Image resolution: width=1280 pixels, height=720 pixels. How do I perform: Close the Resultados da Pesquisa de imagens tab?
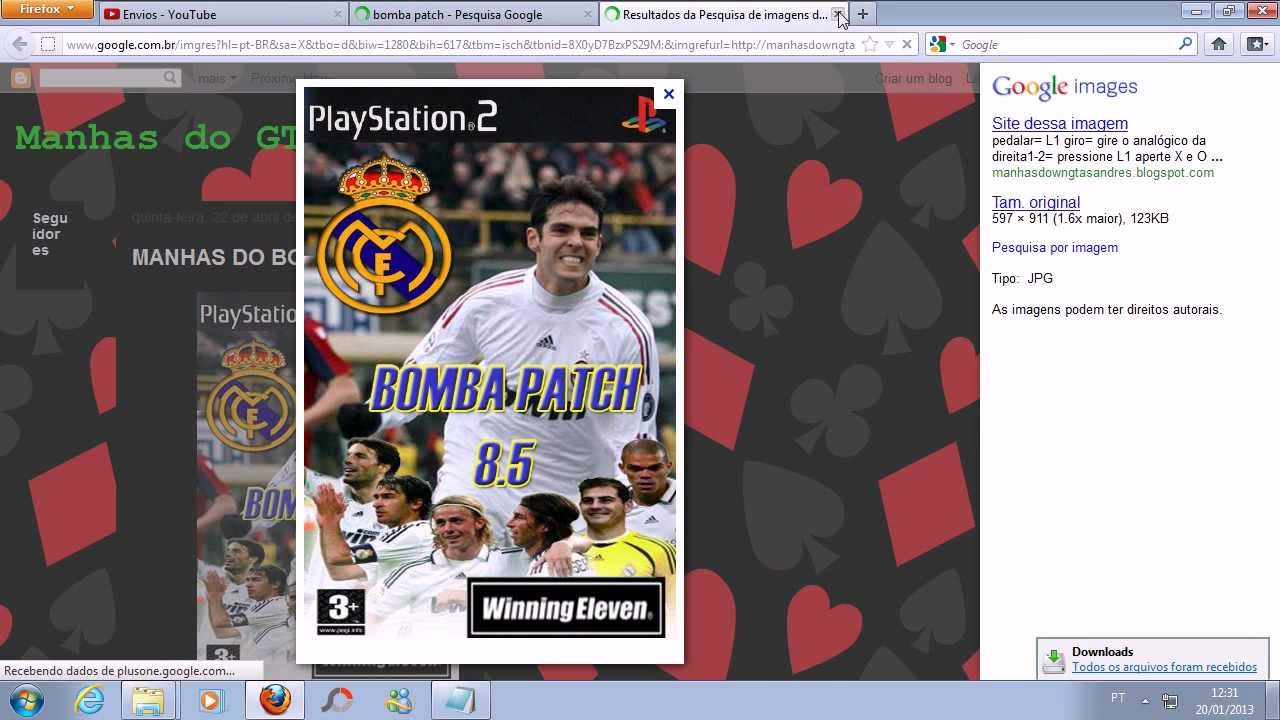point(838,14)
